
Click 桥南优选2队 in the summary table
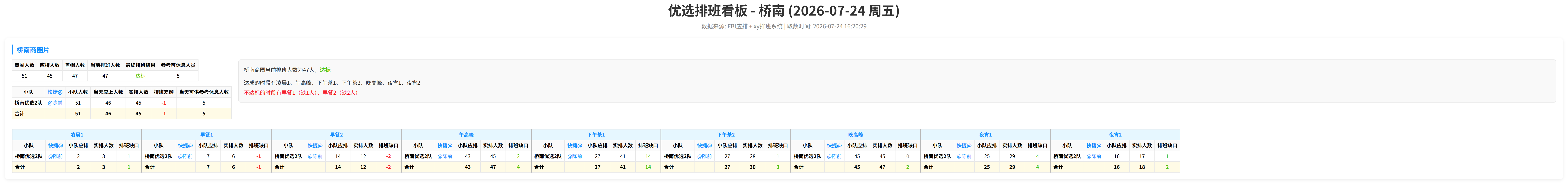[x=29, y=103]
